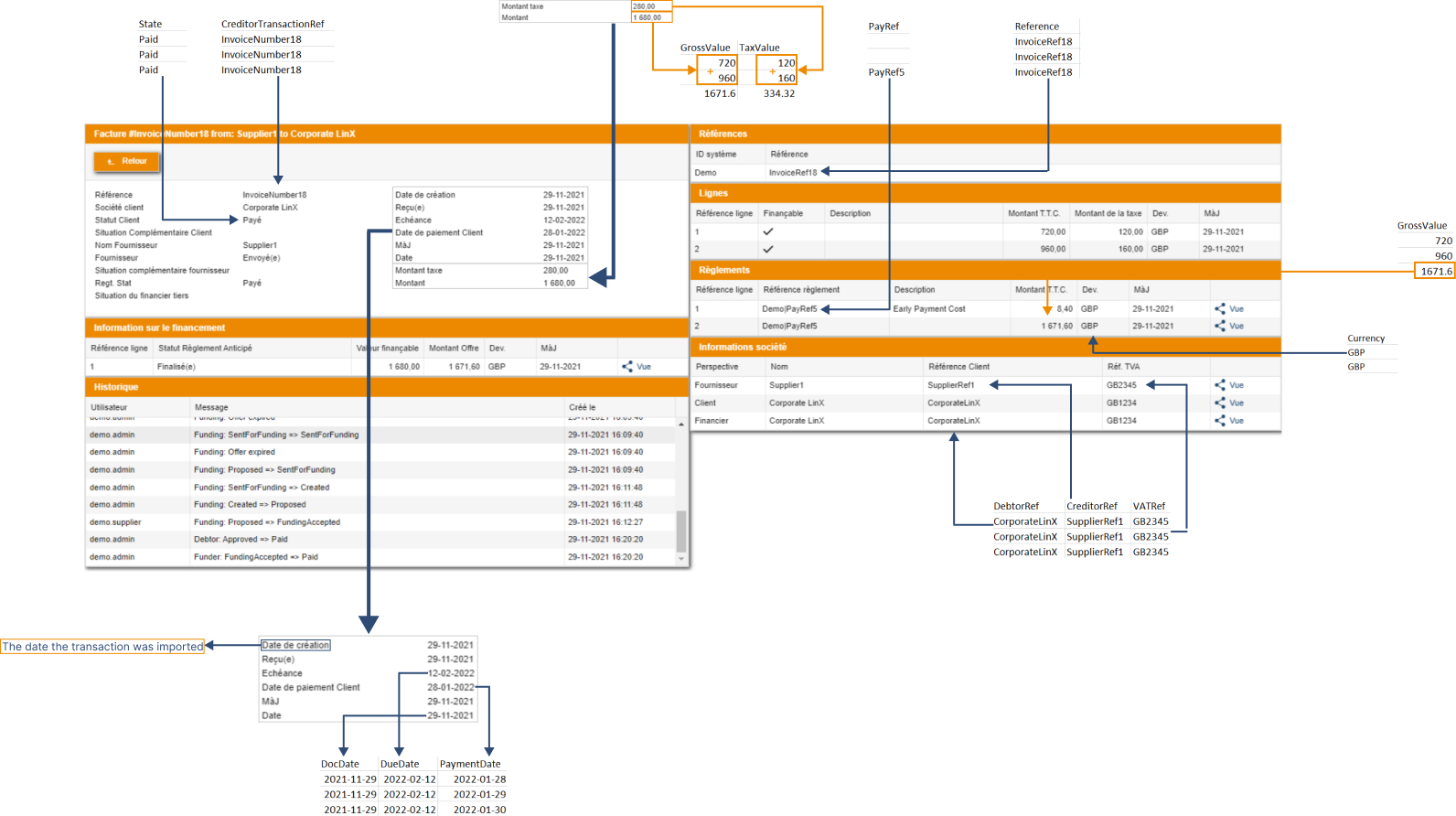Screen dimensions: 1456x816
Task: Click share icon in Client company row
Action: click(x=1220, y=403)
